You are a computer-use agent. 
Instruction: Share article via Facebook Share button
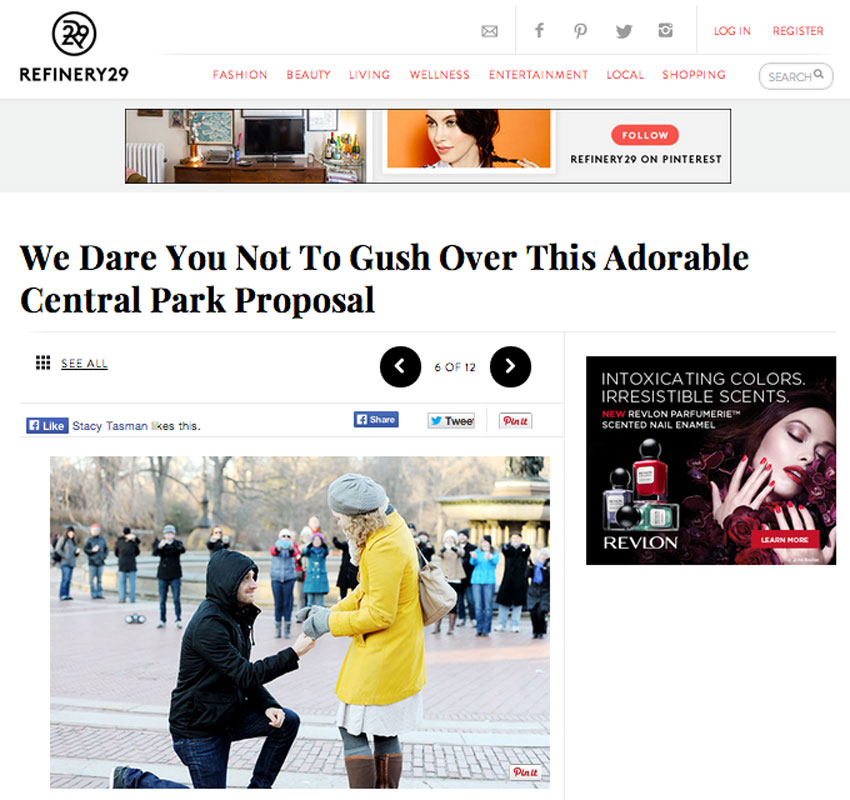click(x=376, y=420)
